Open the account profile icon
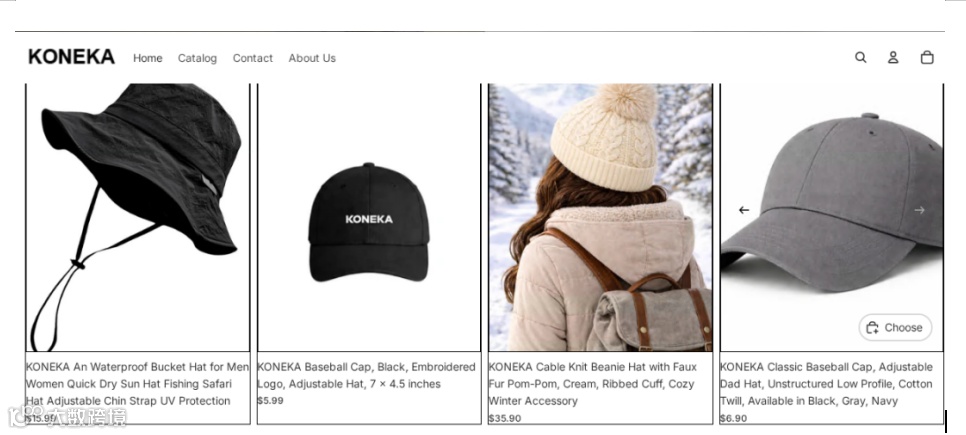Screen dimensions: 966x435 tap(893, 57)
